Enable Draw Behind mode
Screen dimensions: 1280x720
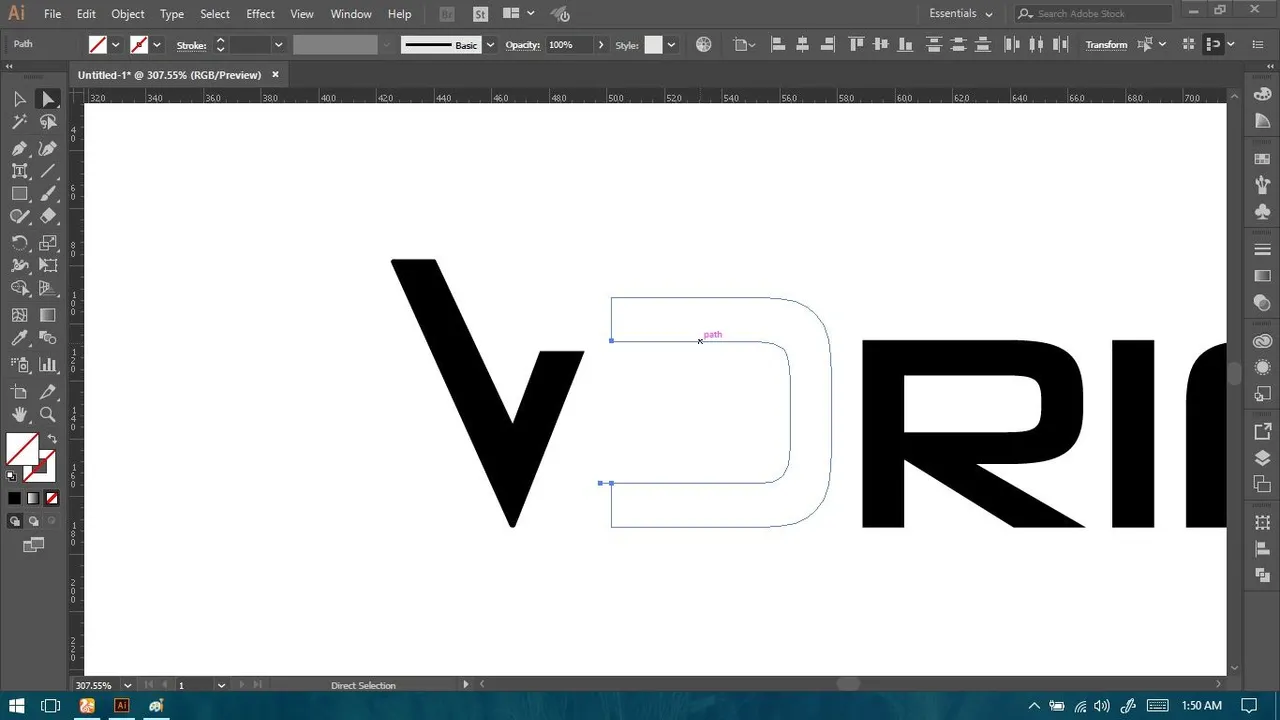[33, 521]
